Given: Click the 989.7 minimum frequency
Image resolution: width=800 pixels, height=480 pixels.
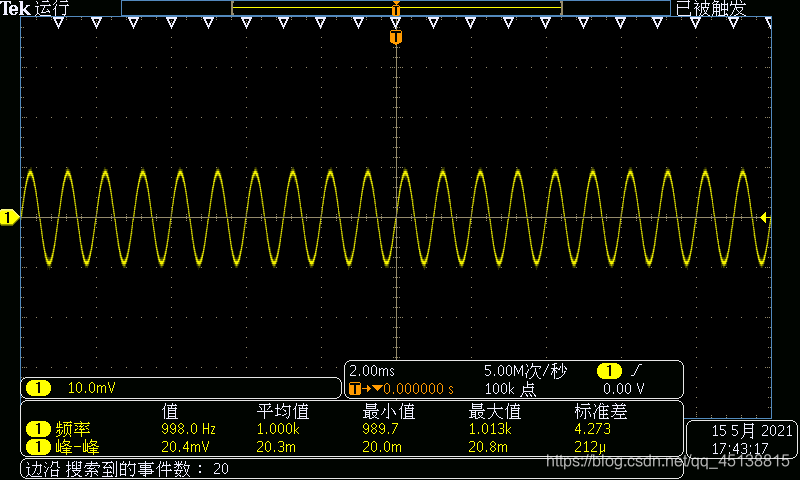Looking at the screenshot, I should 380,429.
